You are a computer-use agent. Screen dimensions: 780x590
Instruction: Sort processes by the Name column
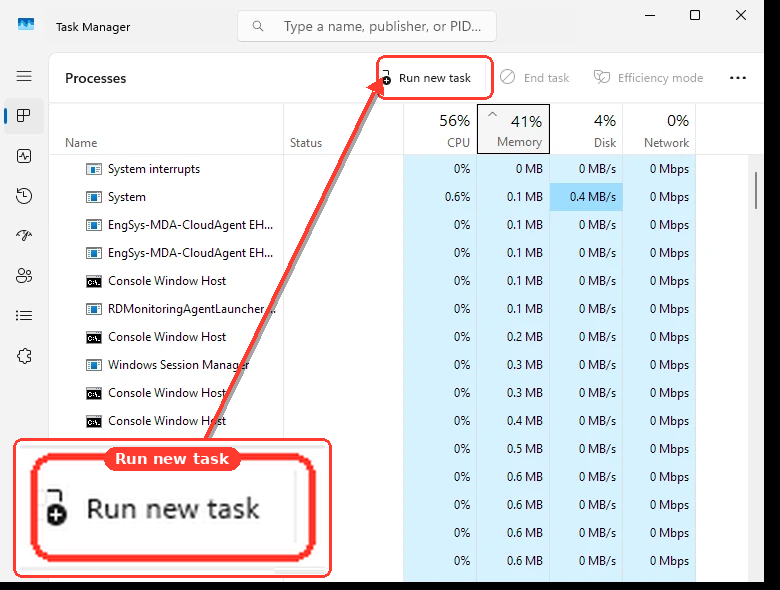click(x=166, y=129)
